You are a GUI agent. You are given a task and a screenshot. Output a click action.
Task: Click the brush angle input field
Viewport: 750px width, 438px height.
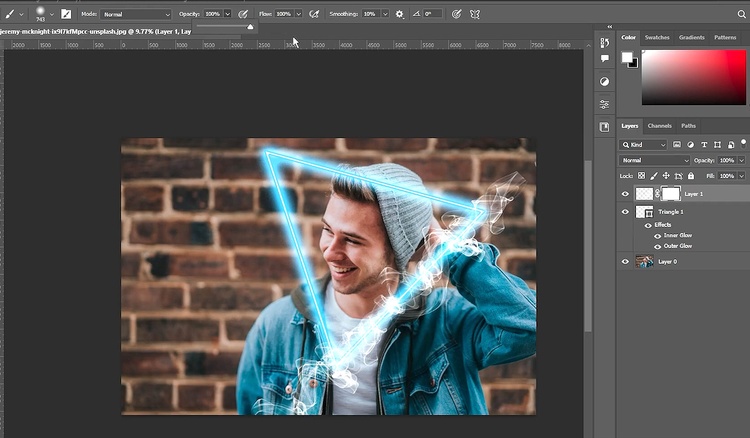[x=433, y=14]
